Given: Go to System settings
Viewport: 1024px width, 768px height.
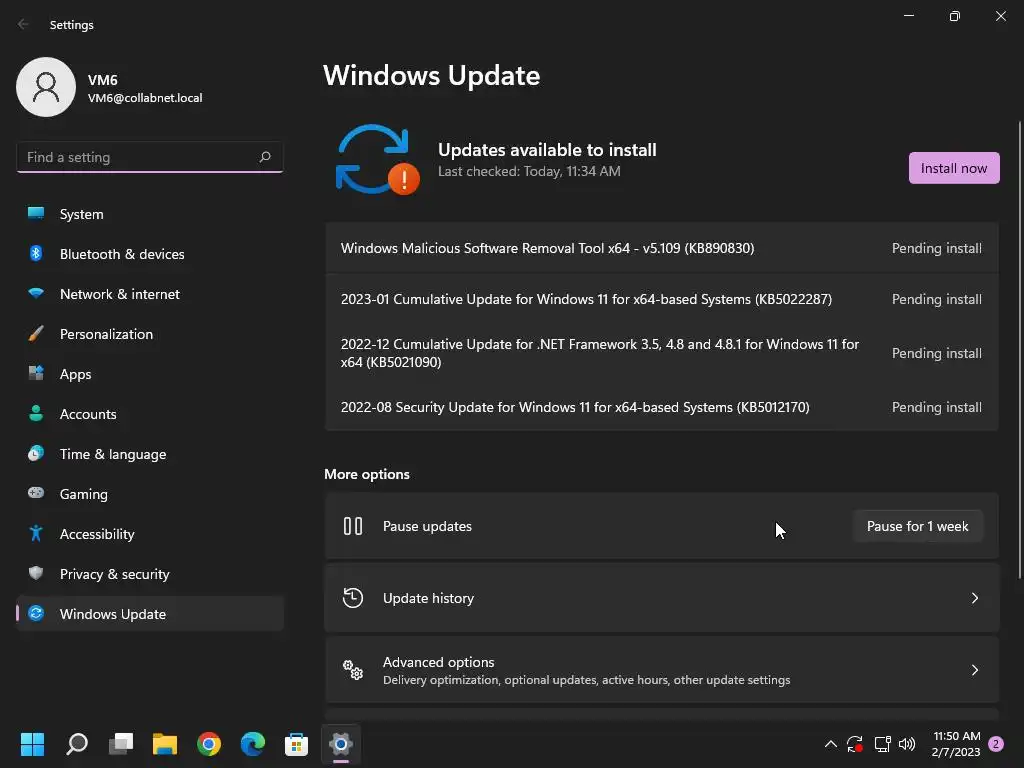Looking at the screenshot, I should 150,214.
